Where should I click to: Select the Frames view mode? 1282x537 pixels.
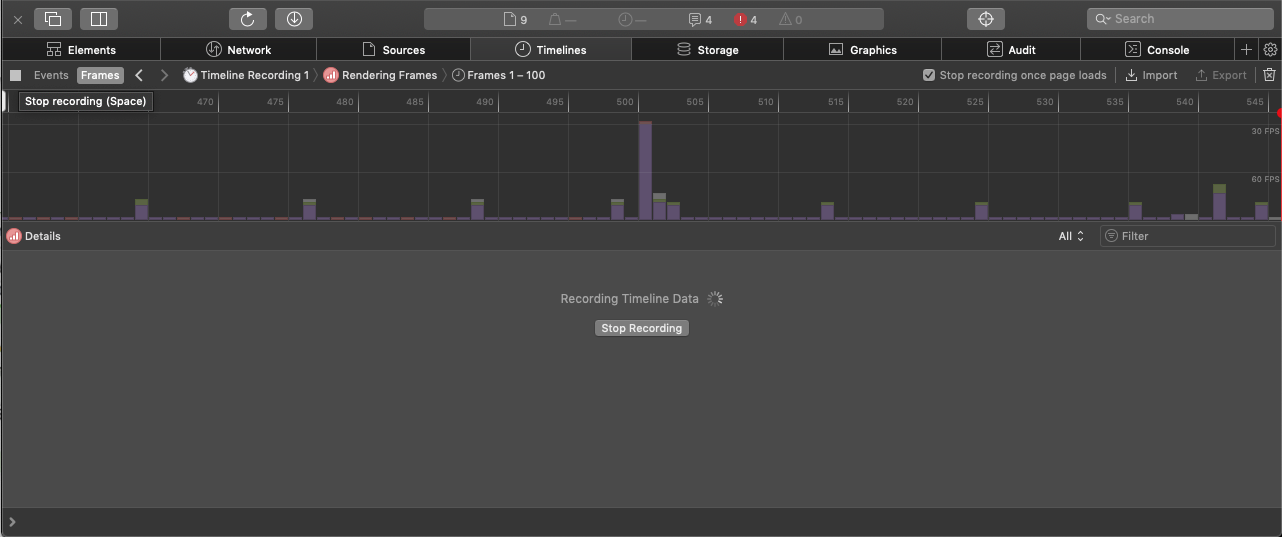coord(100,75)
